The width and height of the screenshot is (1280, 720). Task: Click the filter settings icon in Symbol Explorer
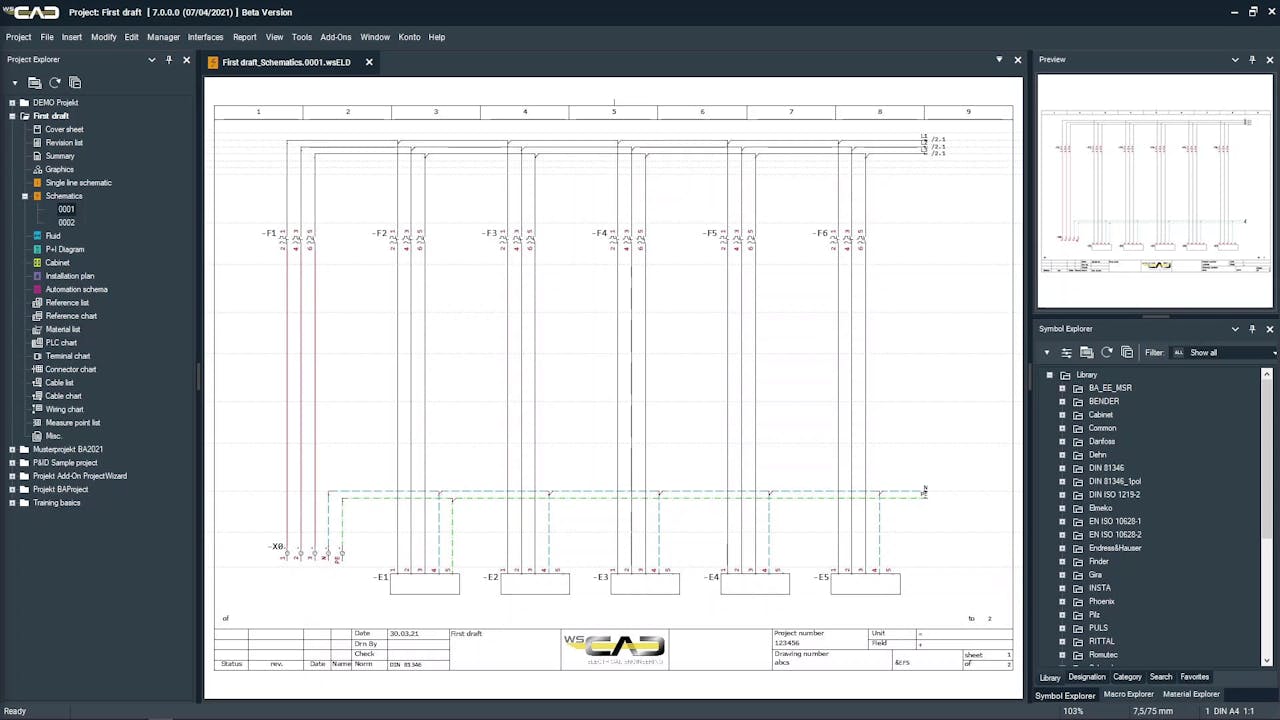[x=1067, y=352]
